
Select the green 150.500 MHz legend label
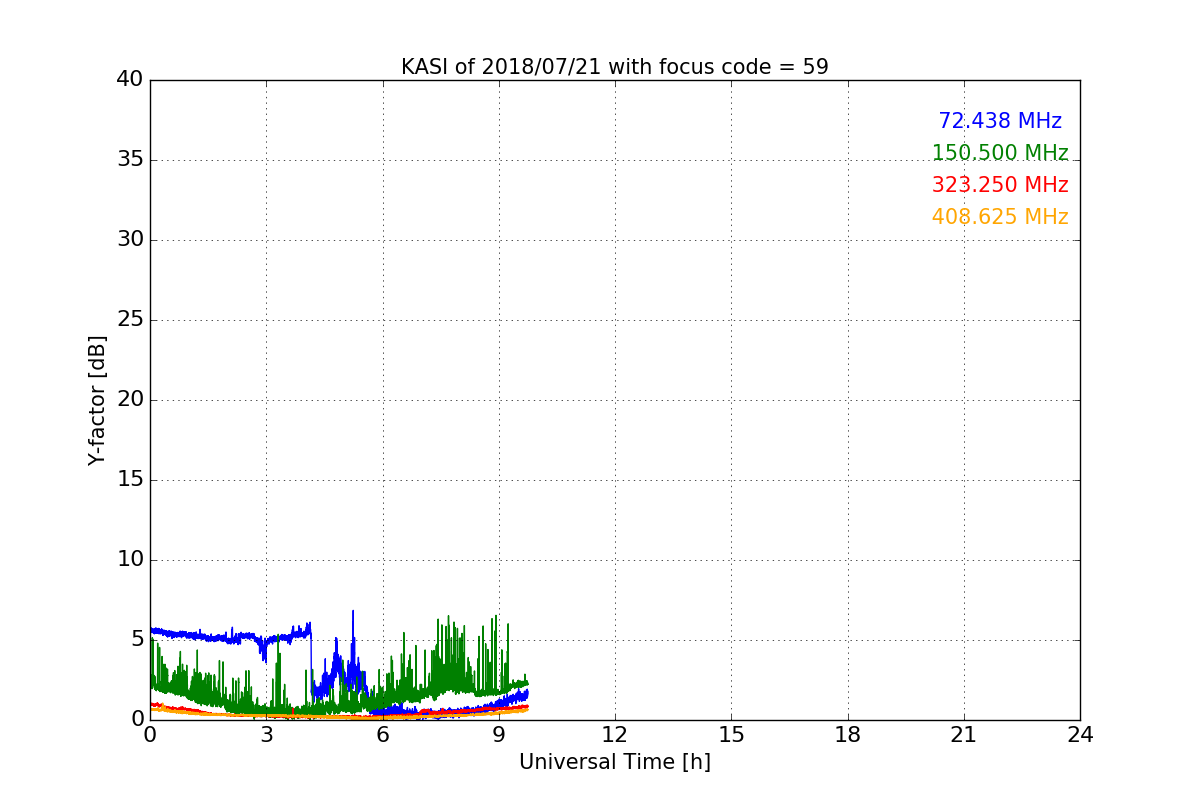coord(1000,153)
